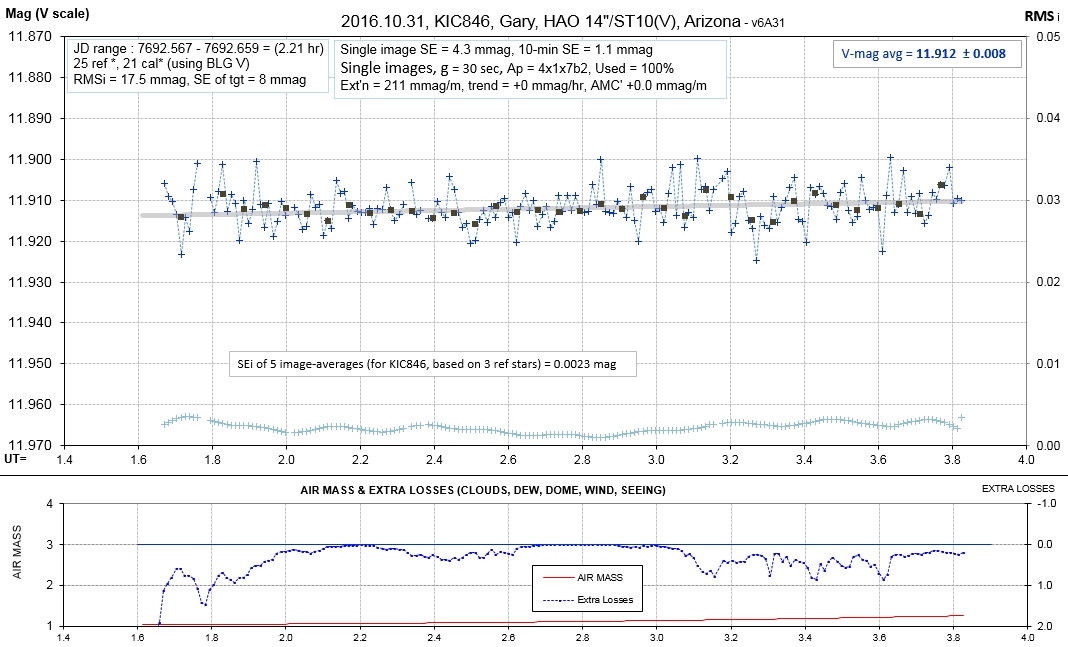Click the Mag (V scale) axis heading
This screenshot has height=647, width=1068.
pos(48,14)
